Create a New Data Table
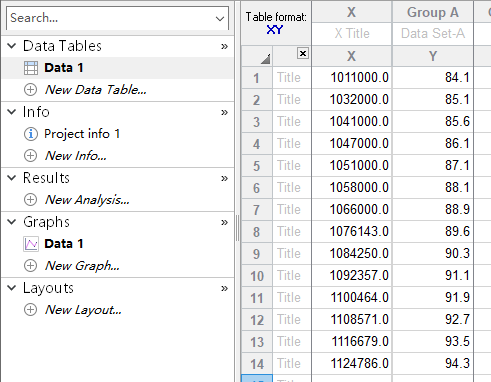Viewport: 491px width, 382px height. point(96,90)
